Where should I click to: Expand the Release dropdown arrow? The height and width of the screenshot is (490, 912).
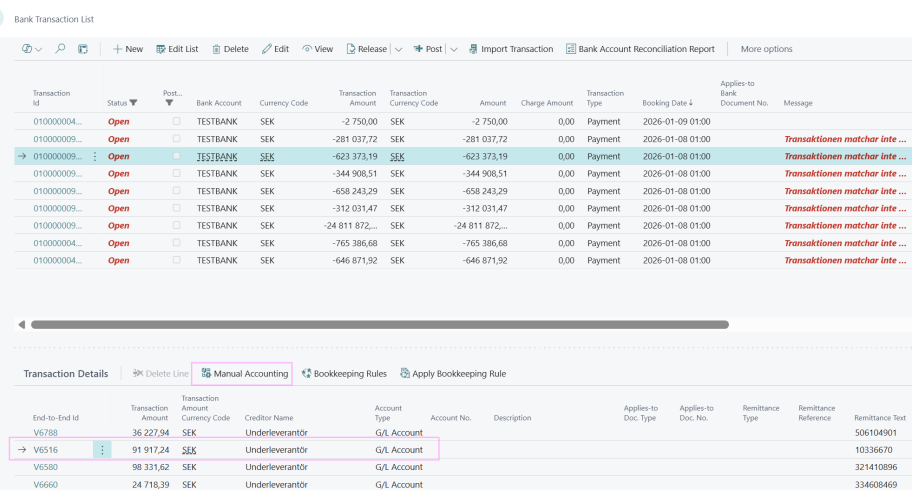tap(398, 49)
